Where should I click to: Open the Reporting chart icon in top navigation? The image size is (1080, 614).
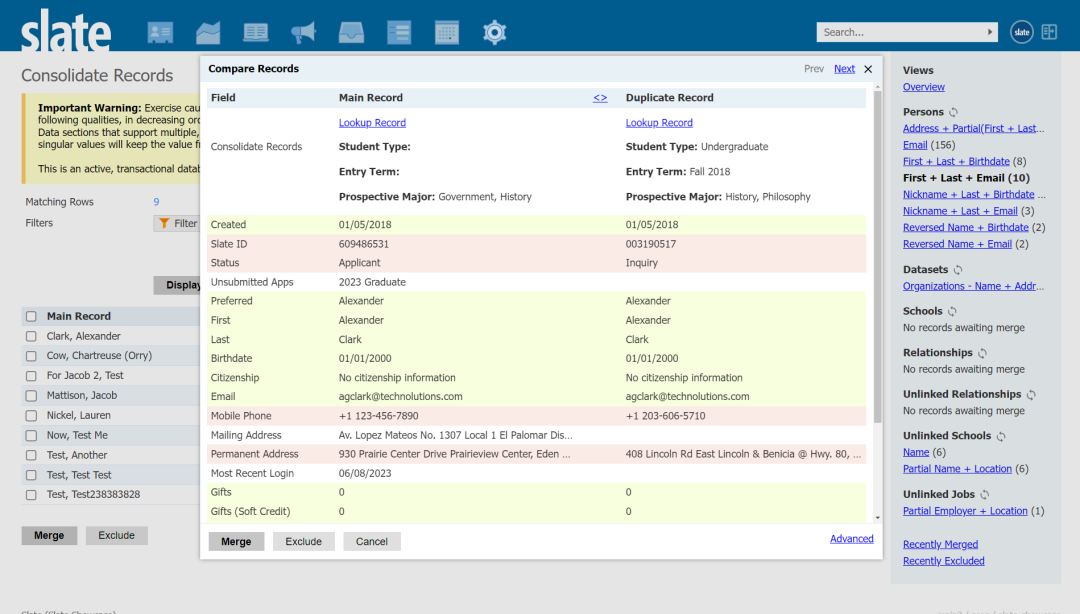[208, 32]
